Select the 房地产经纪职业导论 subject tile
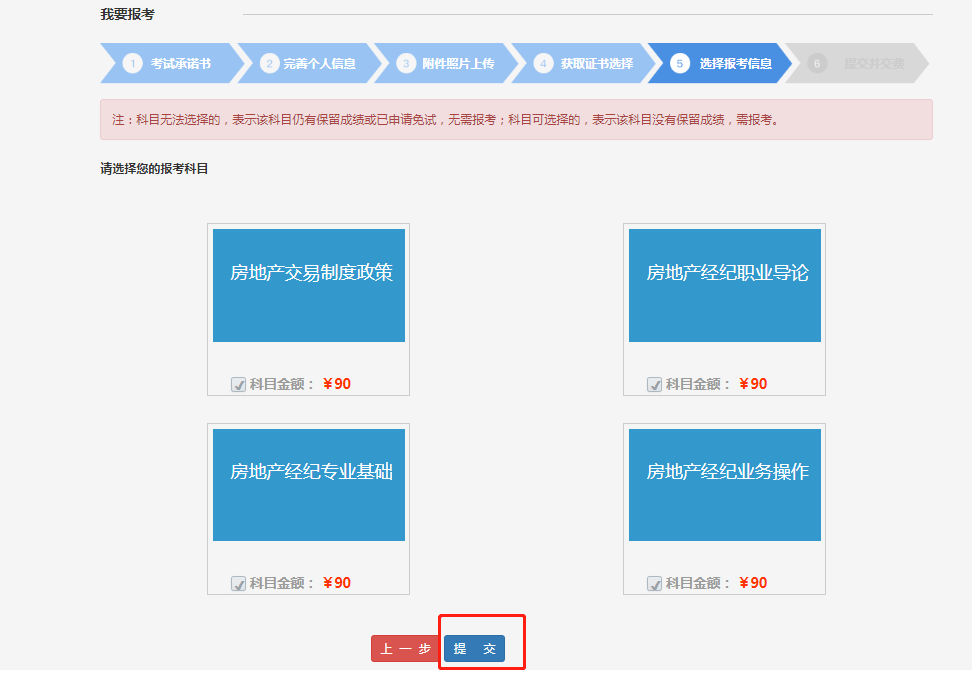 (x=725, y=285)
